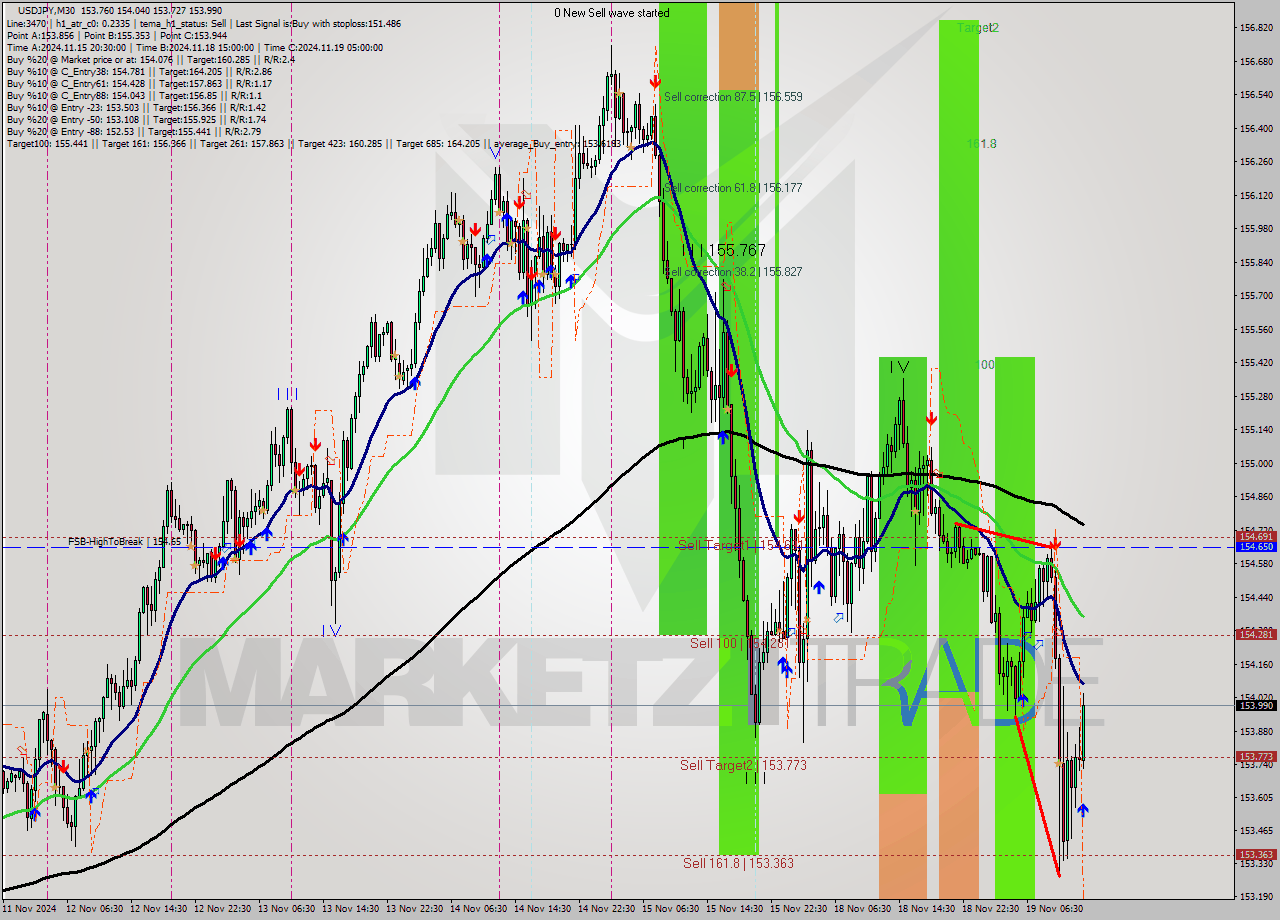Click the USDJPY,M30 symbol title text
The width and height of the screenshot is (1280, 920).
pyautogui.click(x=46, y=10)
